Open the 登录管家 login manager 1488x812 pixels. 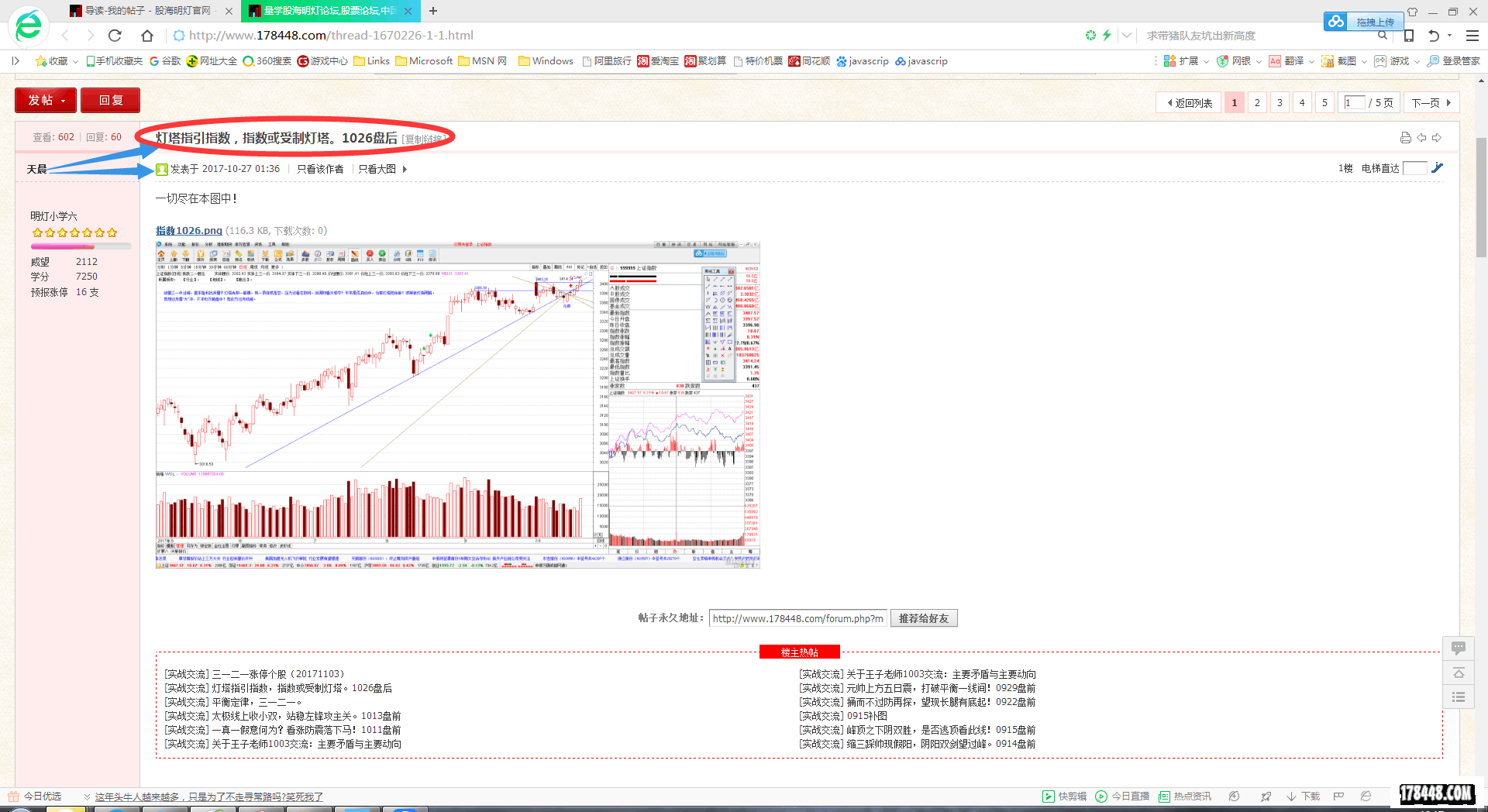[1454, 61]
